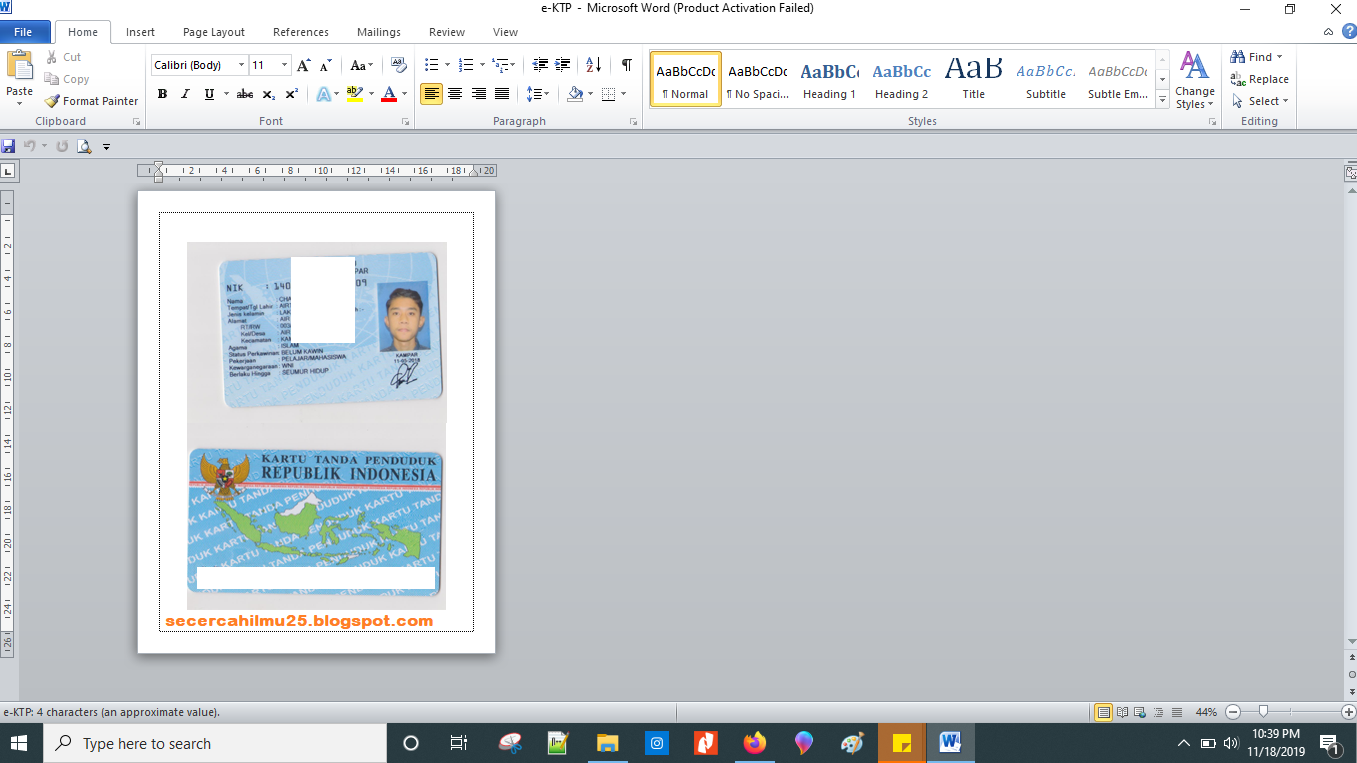Expand the Bullets dropdown arrow
Image resolution: width=1357 pixels, height=763 pixels.
(x=447, y=65)
